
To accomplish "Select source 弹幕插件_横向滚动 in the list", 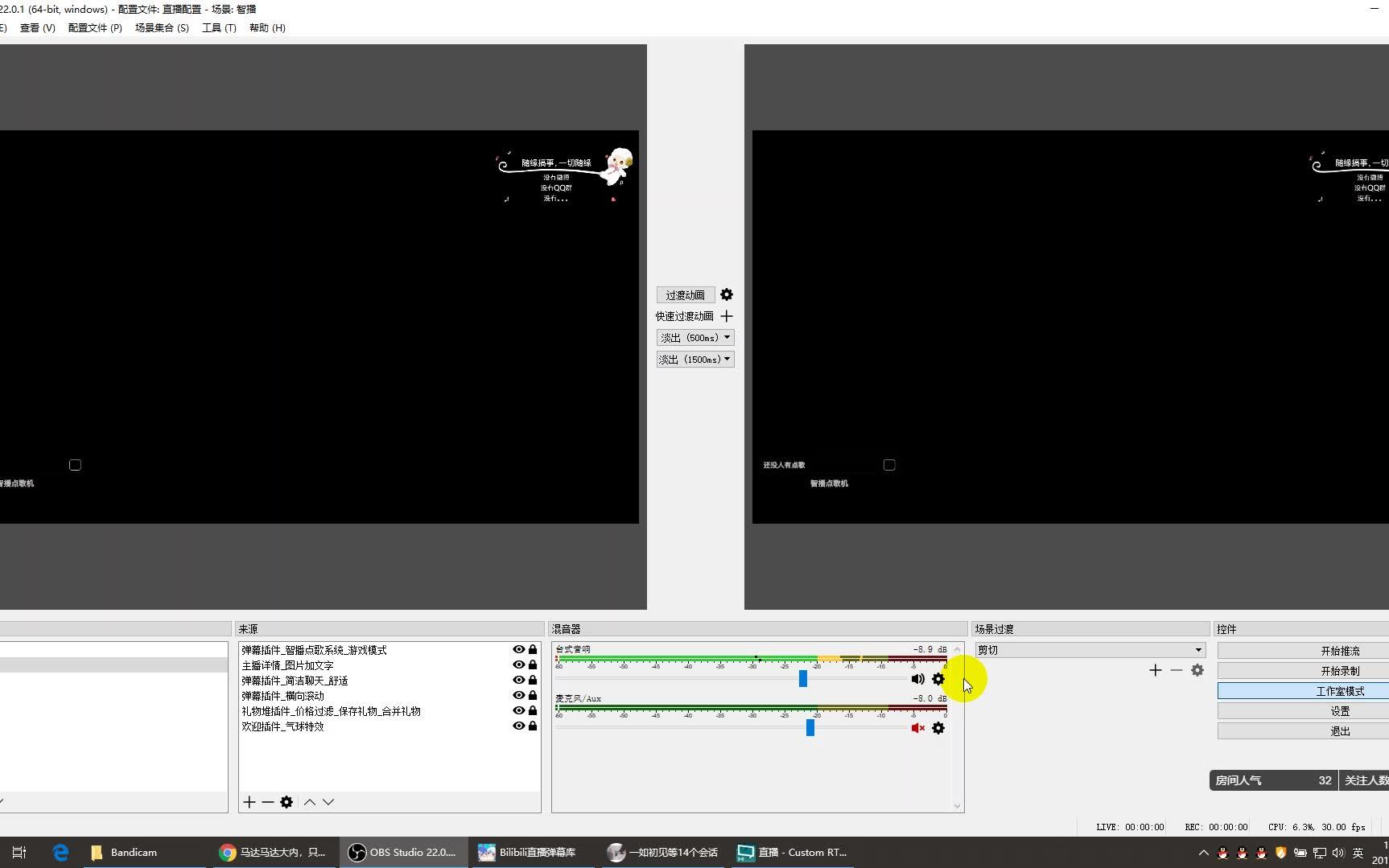I will (283, 696).
